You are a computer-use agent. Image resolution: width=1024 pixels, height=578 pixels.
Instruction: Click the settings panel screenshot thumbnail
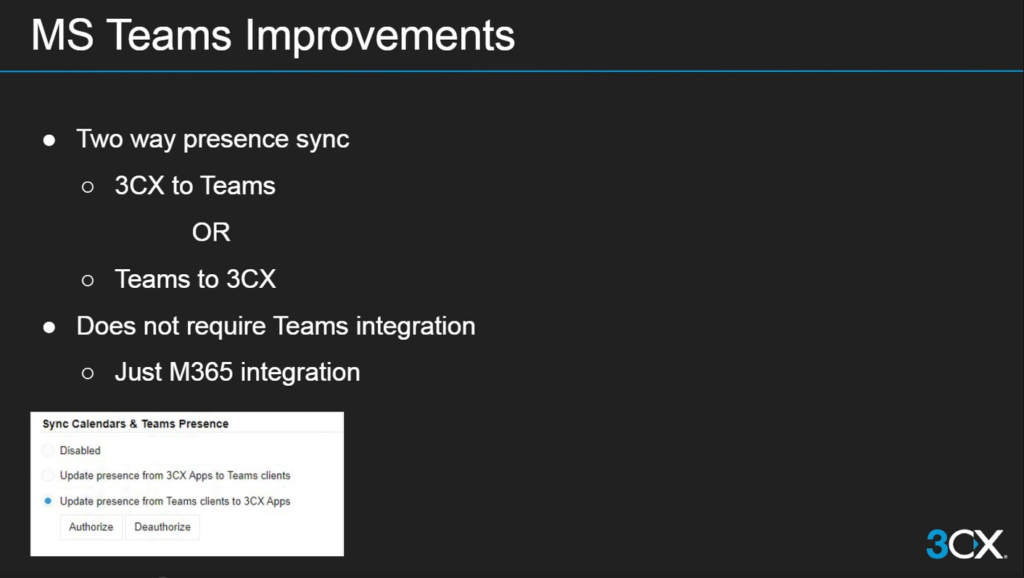coord(187,484)
